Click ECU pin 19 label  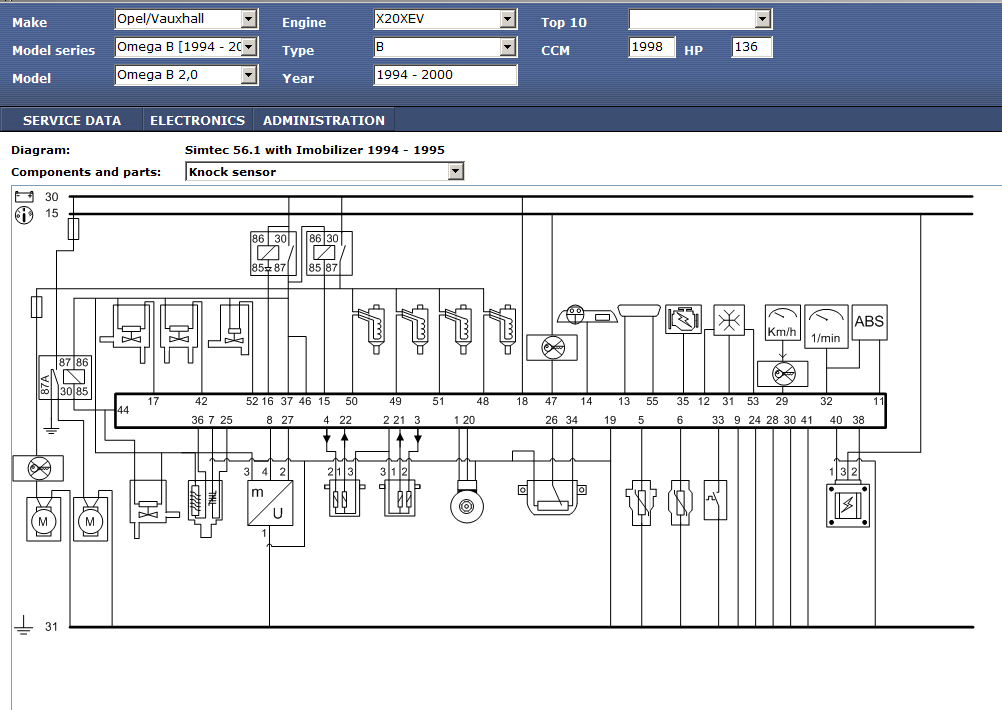pyautogui.click(x=610, y=420)
